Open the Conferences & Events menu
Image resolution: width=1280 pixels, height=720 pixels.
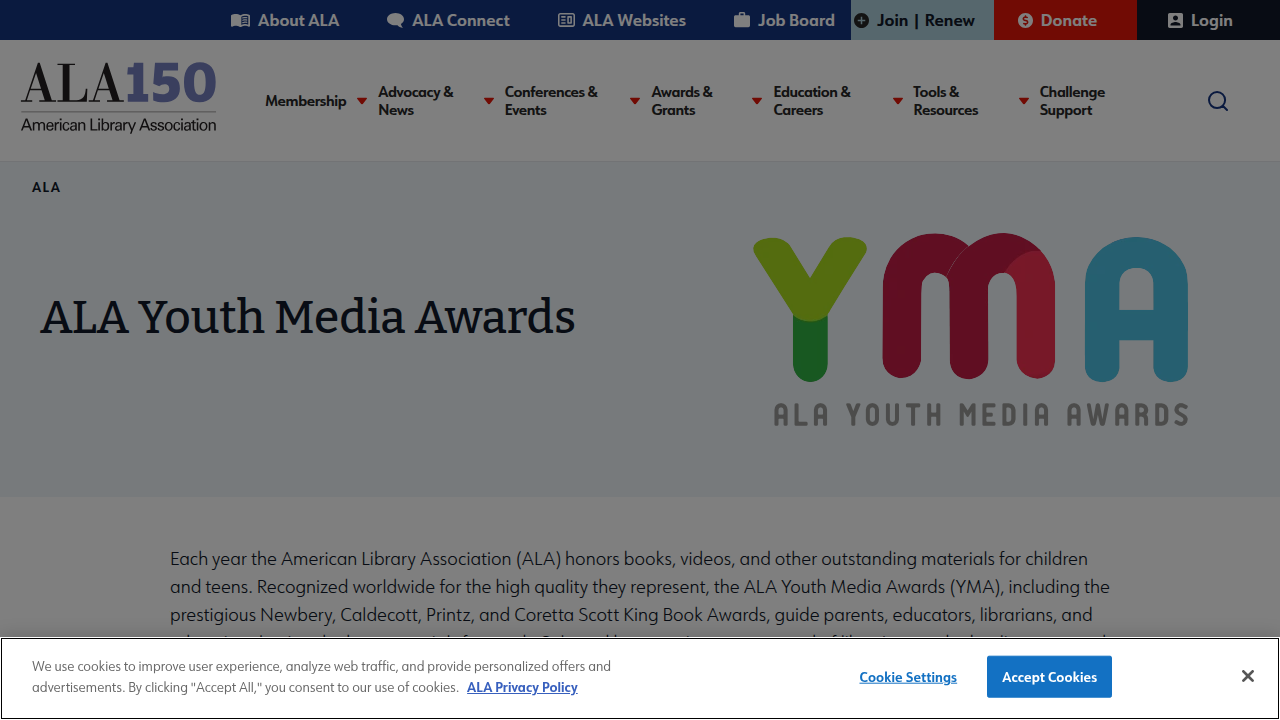[551, 101]
